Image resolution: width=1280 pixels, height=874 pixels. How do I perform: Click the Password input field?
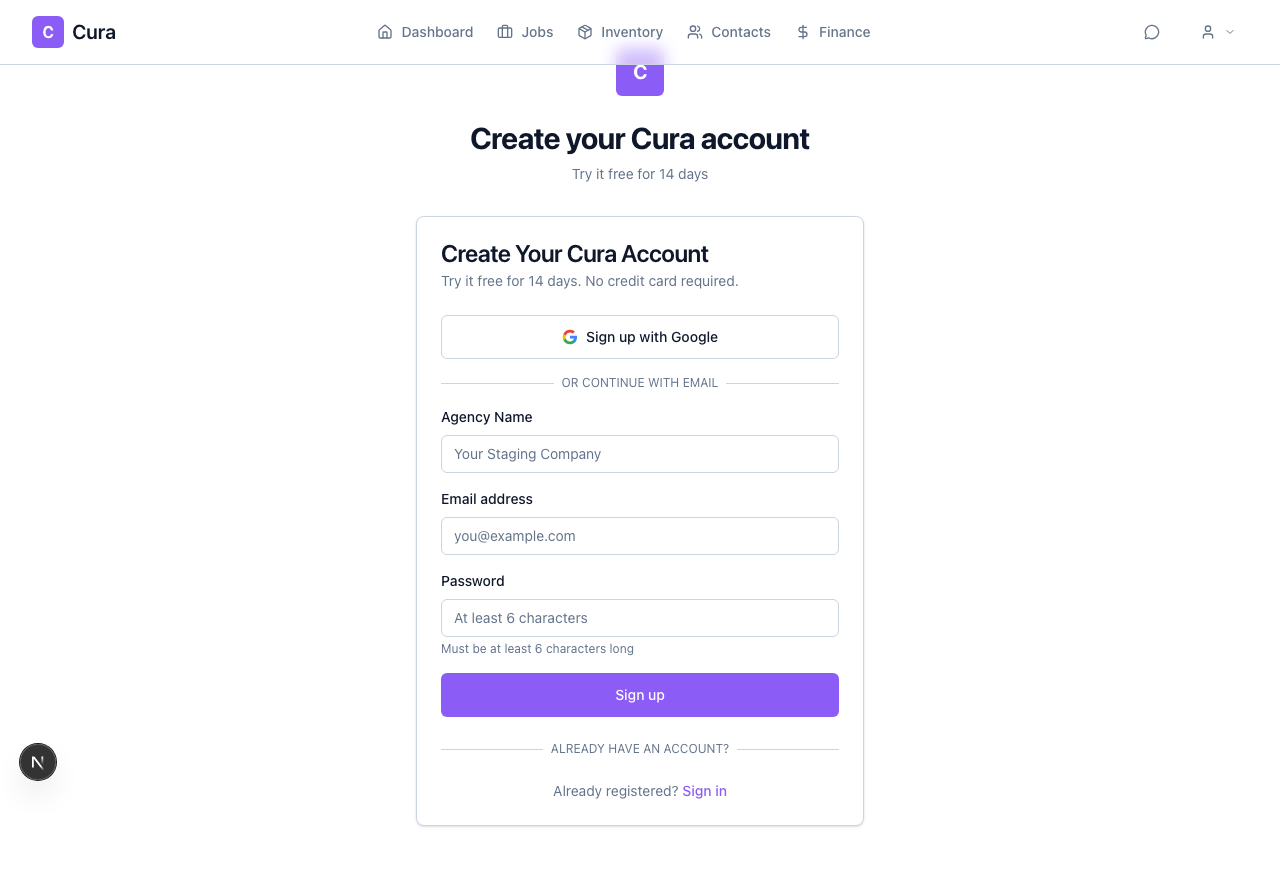[640, 618]
